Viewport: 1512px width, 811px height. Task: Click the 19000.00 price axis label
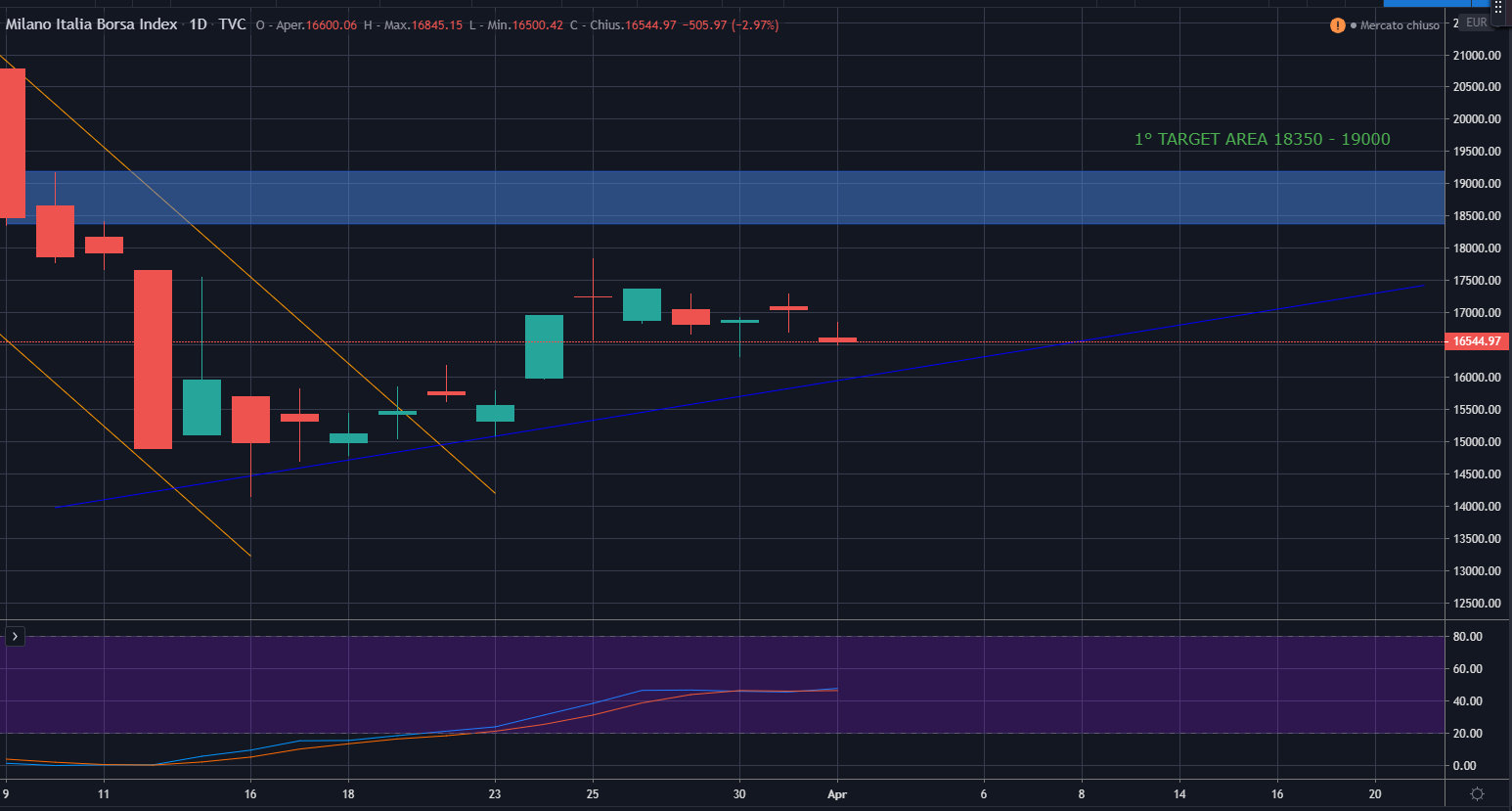(1477, 184)
